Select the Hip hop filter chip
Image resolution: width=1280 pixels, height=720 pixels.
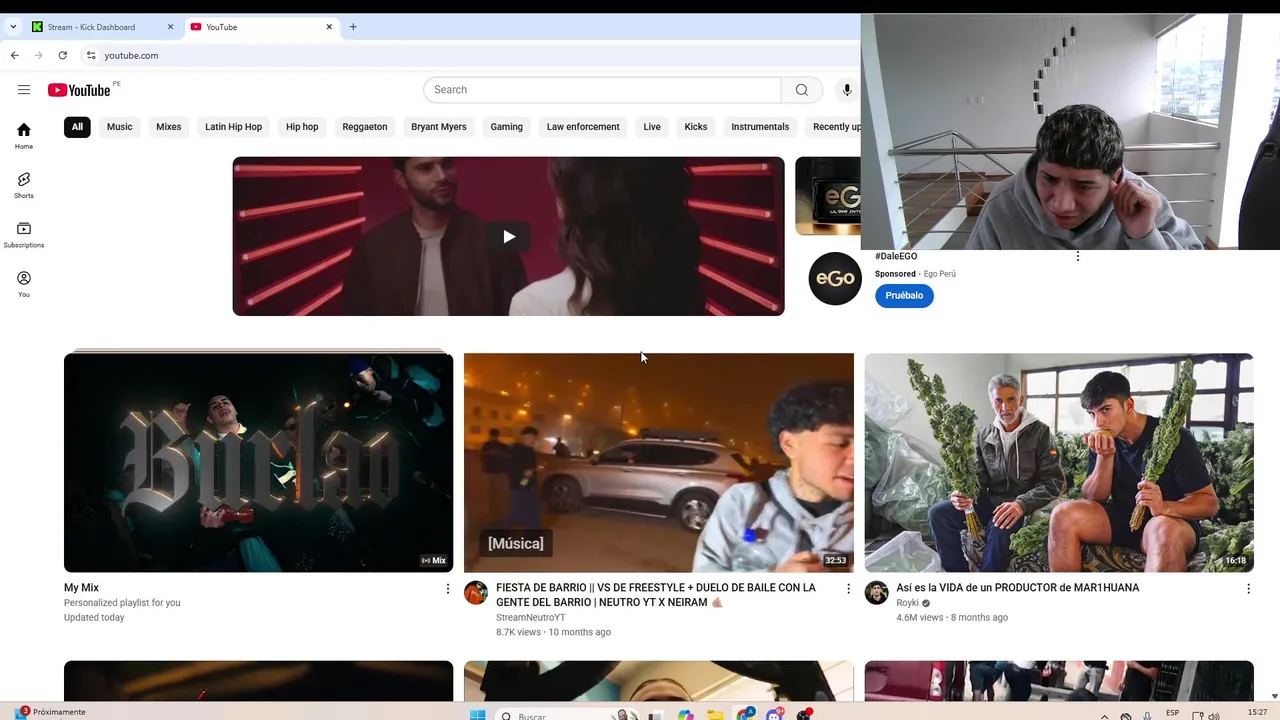(x=302, y=127)
